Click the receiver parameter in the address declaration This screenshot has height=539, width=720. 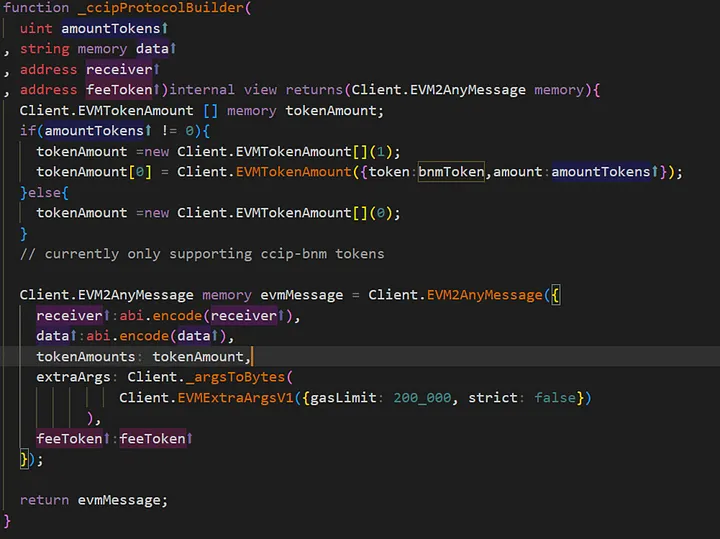click(x=119, y=69)
